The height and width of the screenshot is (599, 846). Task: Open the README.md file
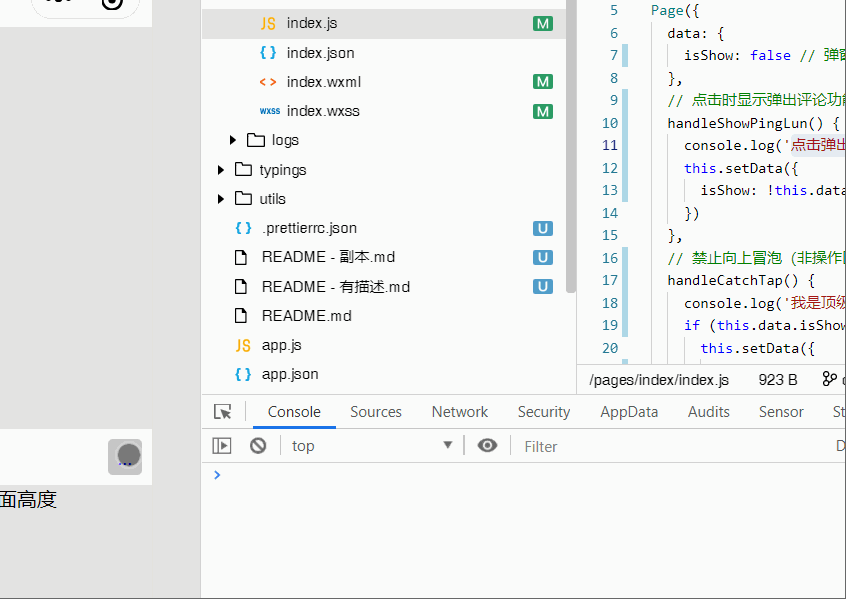(x=306, y=316)
